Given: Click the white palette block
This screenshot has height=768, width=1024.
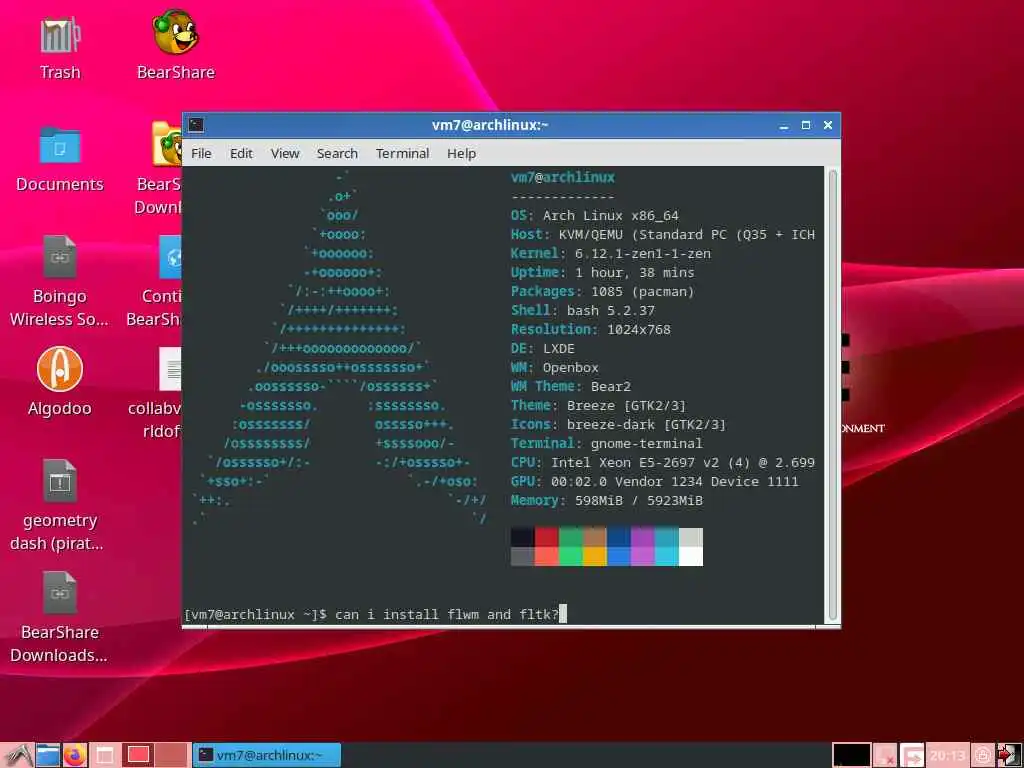Looking at the screenshot, I should (x=691, y=556).
